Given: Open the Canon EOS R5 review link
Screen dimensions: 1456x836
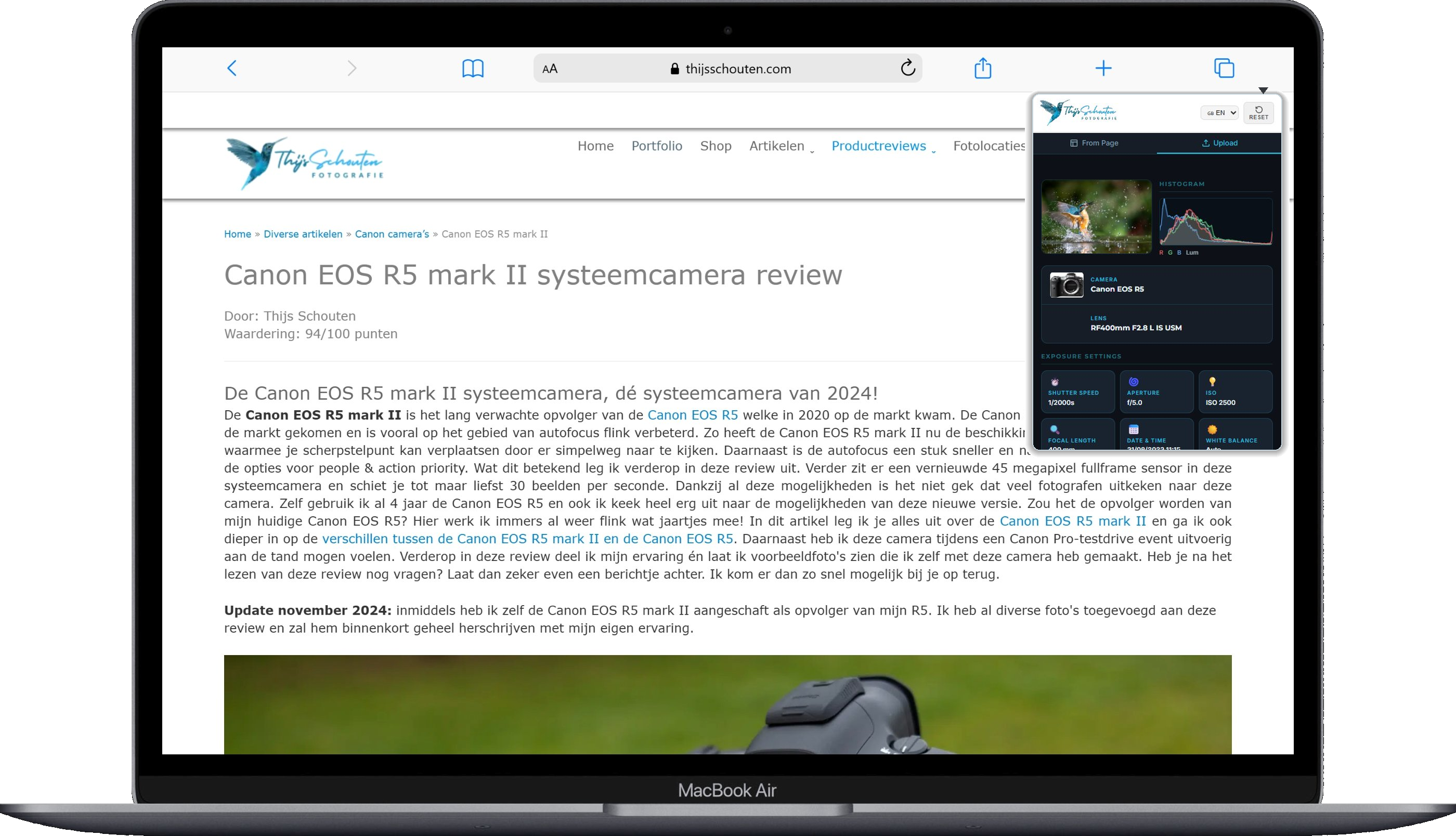Looking at the screenshot, I should [x=694, y=414].
